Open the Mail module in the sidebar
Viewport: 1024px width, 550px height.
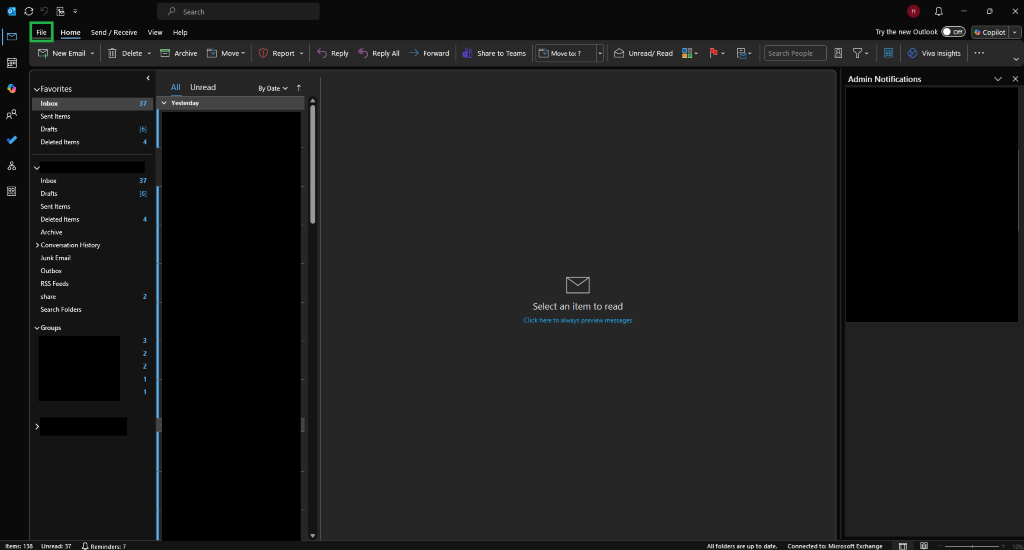12,37
